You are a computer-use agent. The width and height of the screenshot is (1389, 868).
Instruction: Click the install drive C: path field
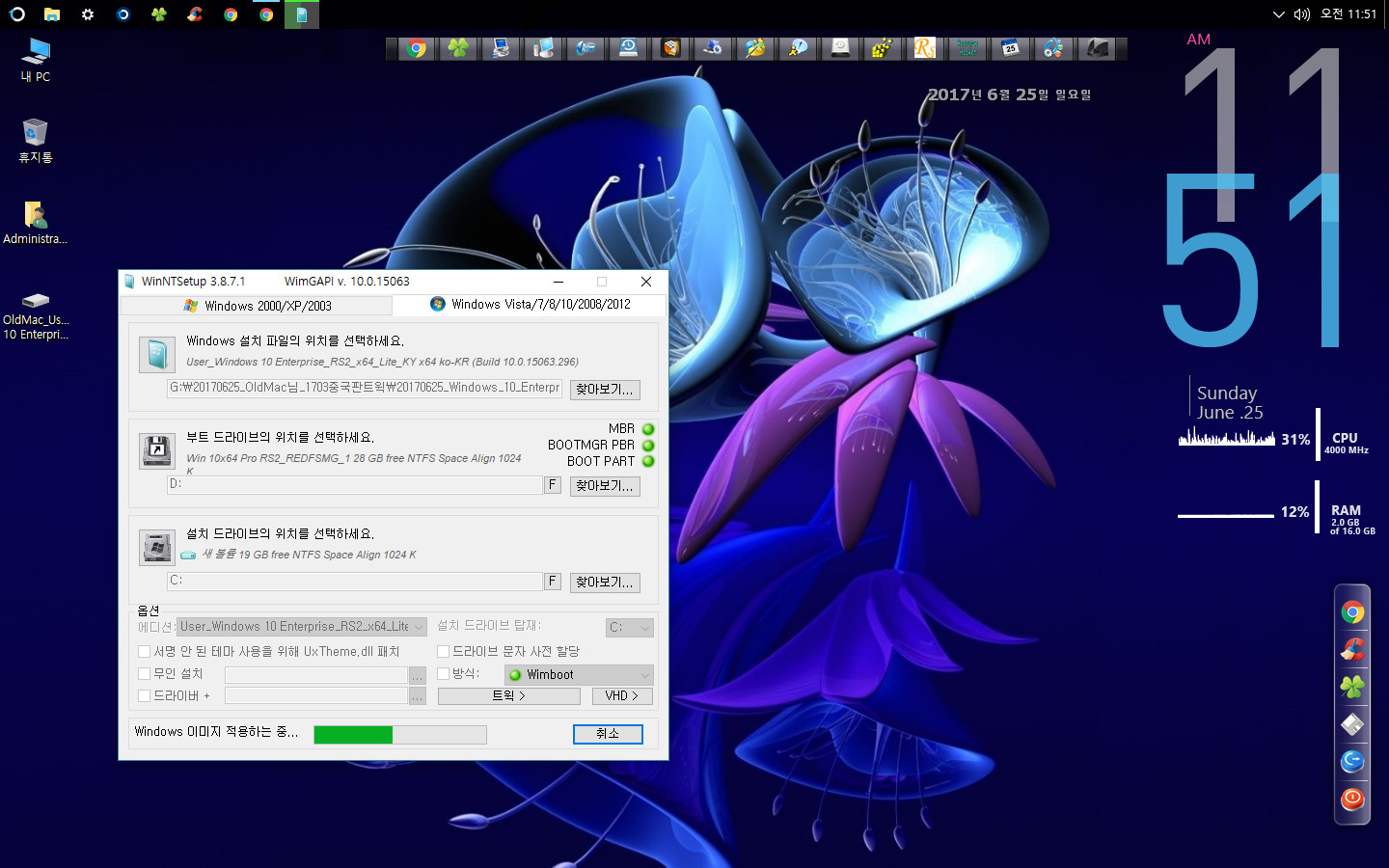[355, 582]
